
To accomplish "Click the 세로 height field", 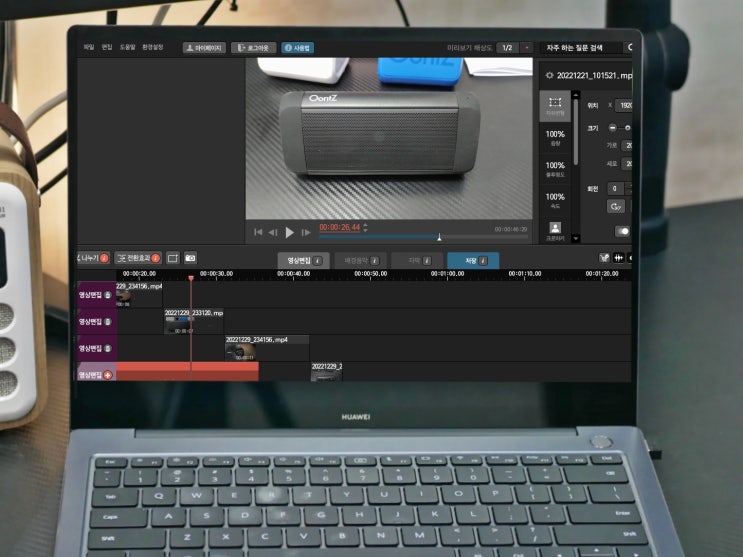I will click(626, 164).
